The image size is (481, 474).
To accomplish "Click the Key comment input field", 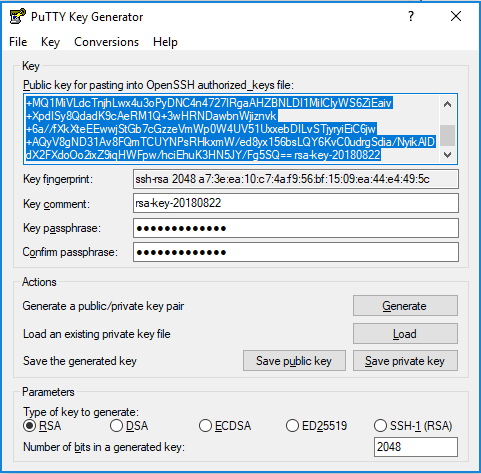I will click(x=296, y=203).
